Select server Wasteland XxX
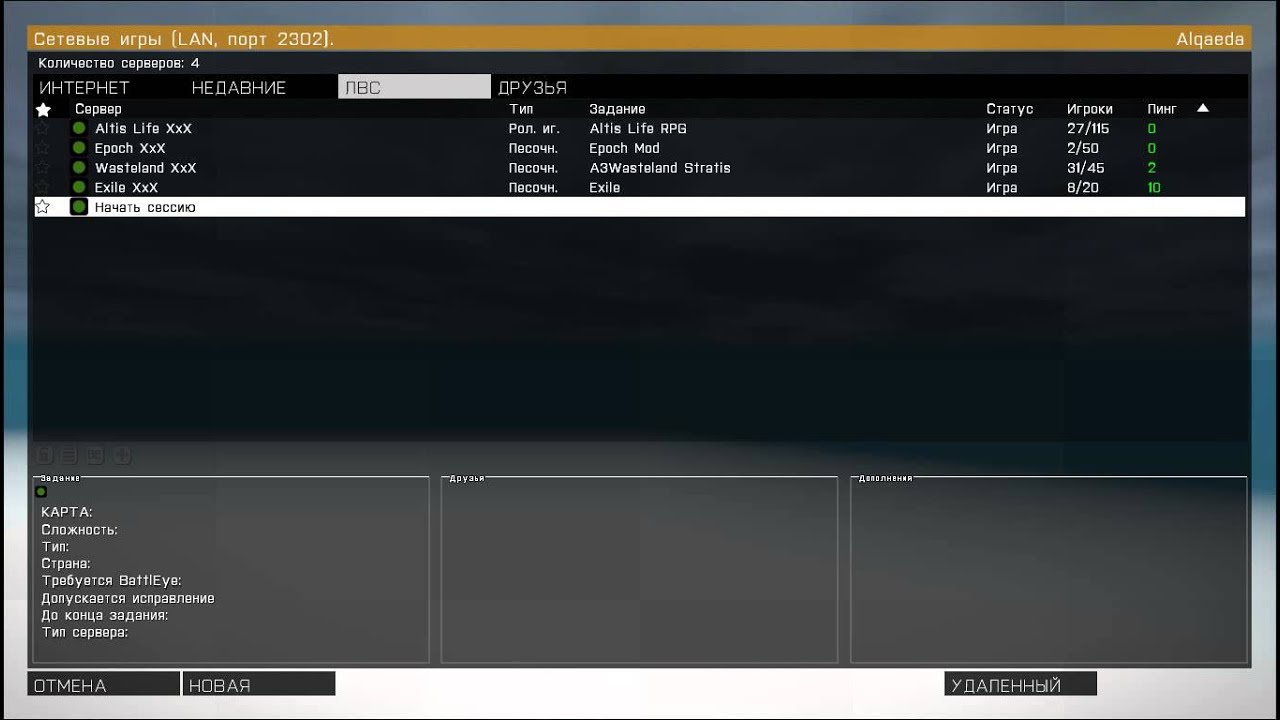Image resolution: width=1280 pixels, height=720 pixels. click(640, 168)
